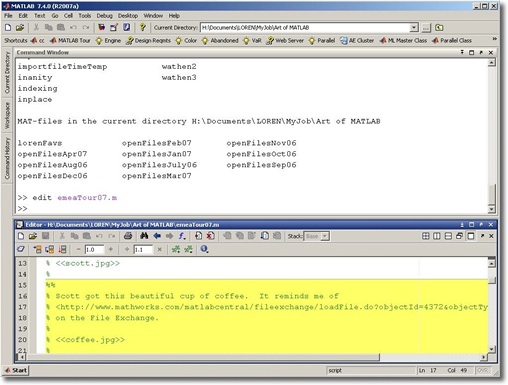Tile Editor documents in a grid layout

pos(426,236)
